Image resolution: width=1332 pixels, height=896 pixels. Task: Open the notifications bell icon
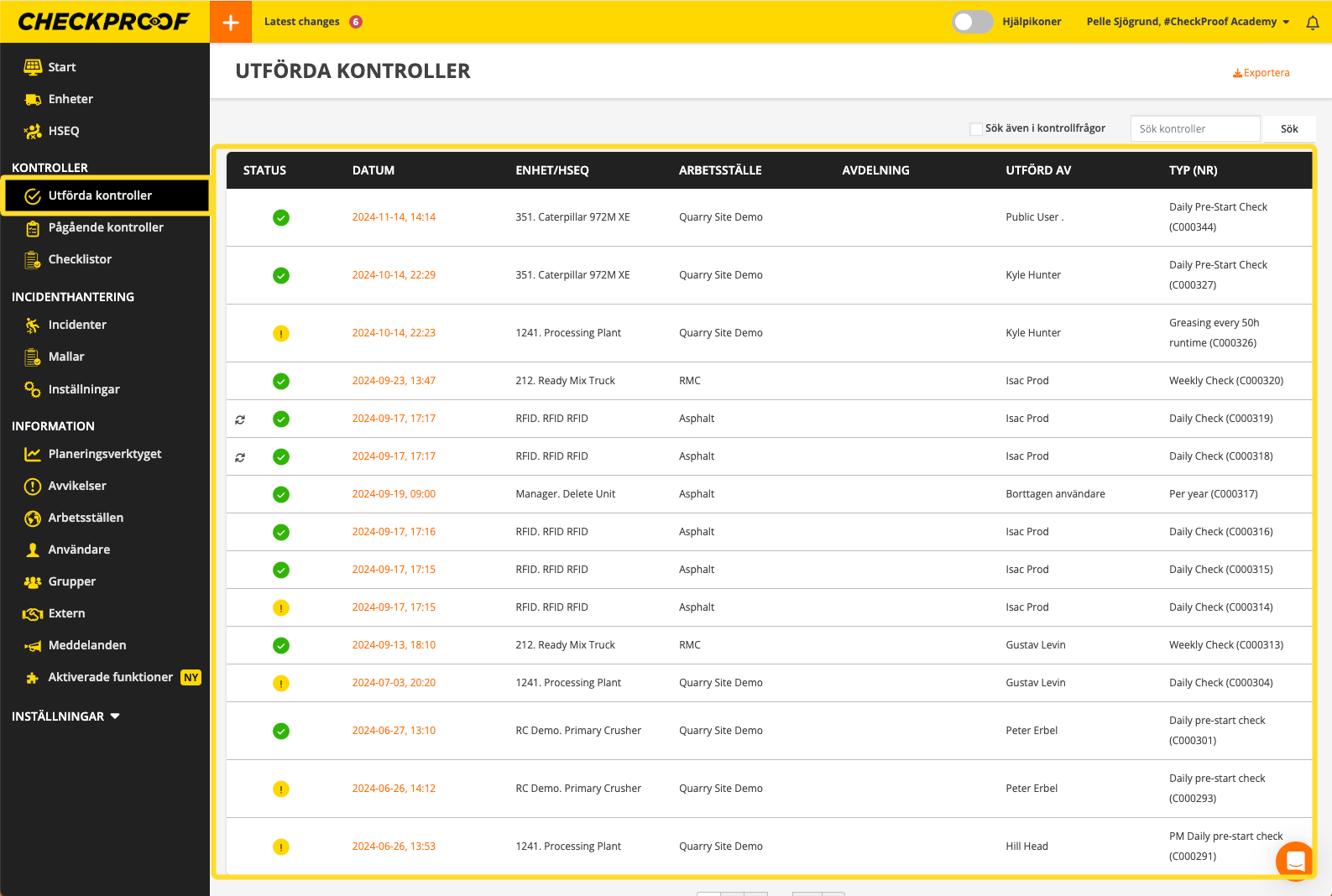tap(1313, 23)
